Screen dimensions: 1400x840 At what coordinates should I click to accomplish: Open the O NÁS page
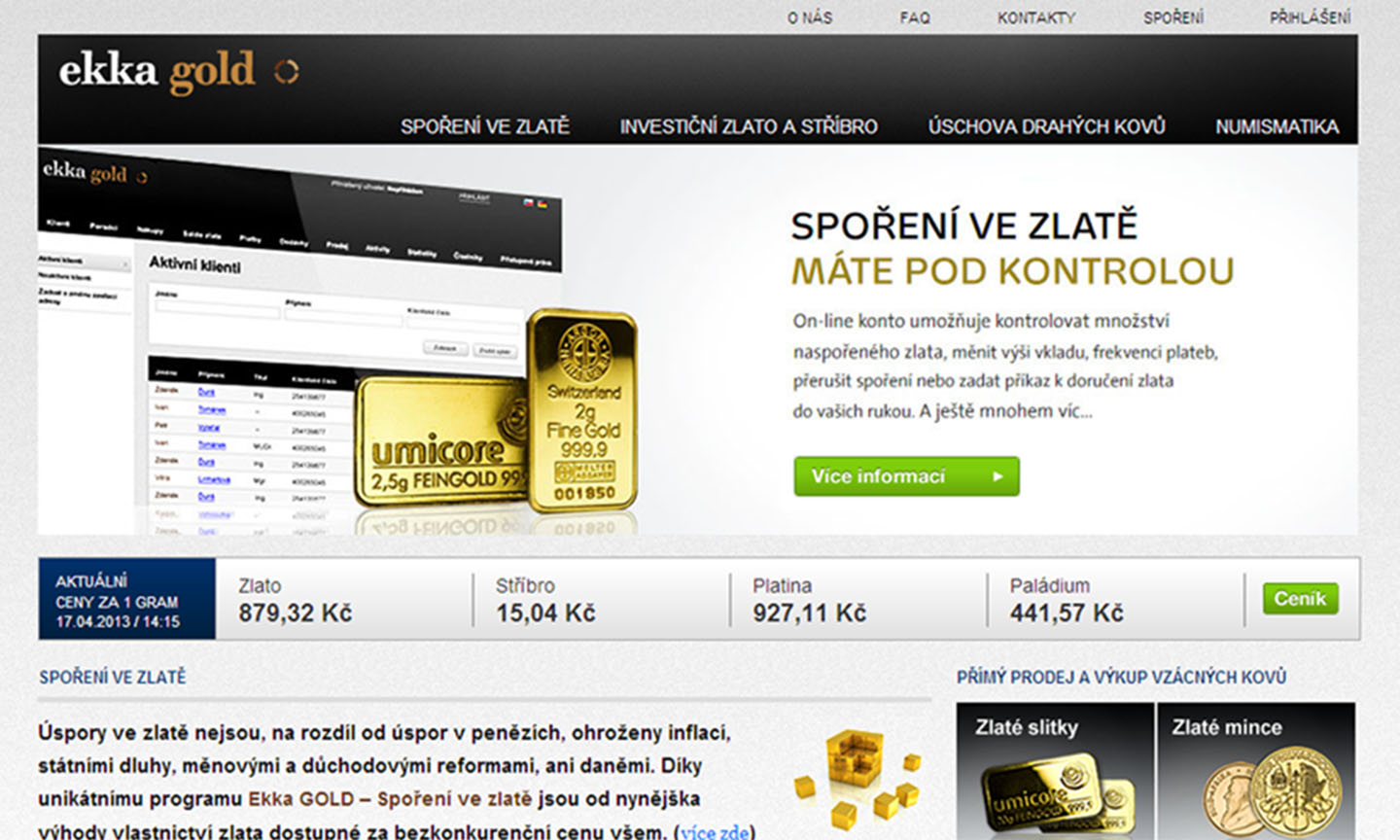810,17
